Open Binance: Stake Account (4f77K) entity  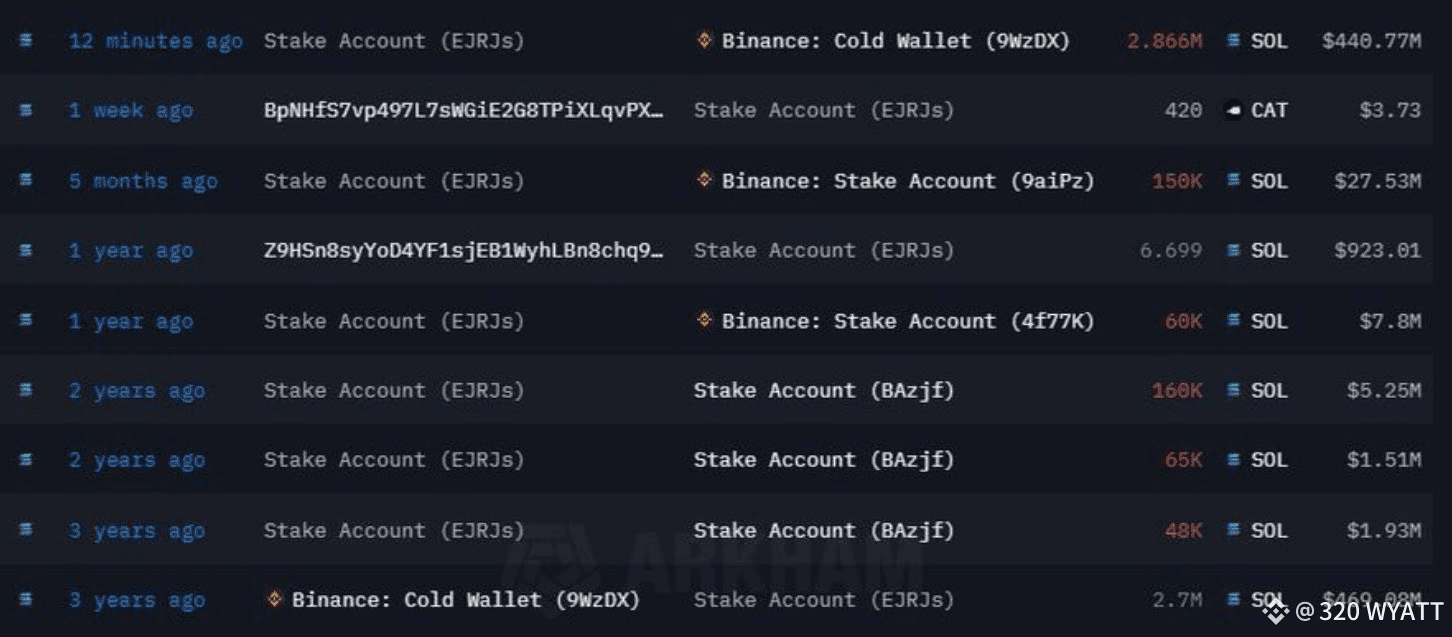pos(908,321)
